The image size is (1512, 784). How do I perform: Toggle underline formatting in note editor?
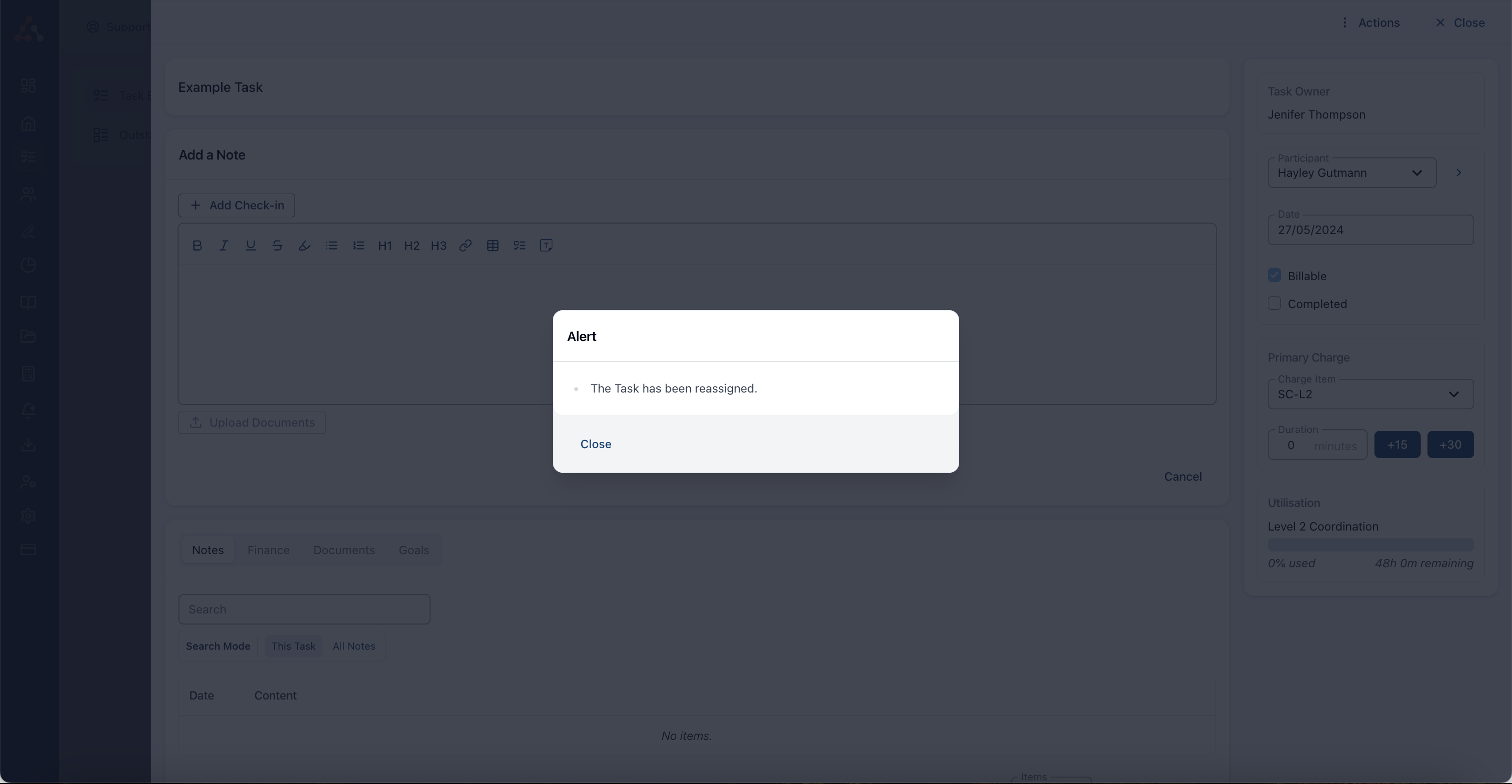[250, 246]
